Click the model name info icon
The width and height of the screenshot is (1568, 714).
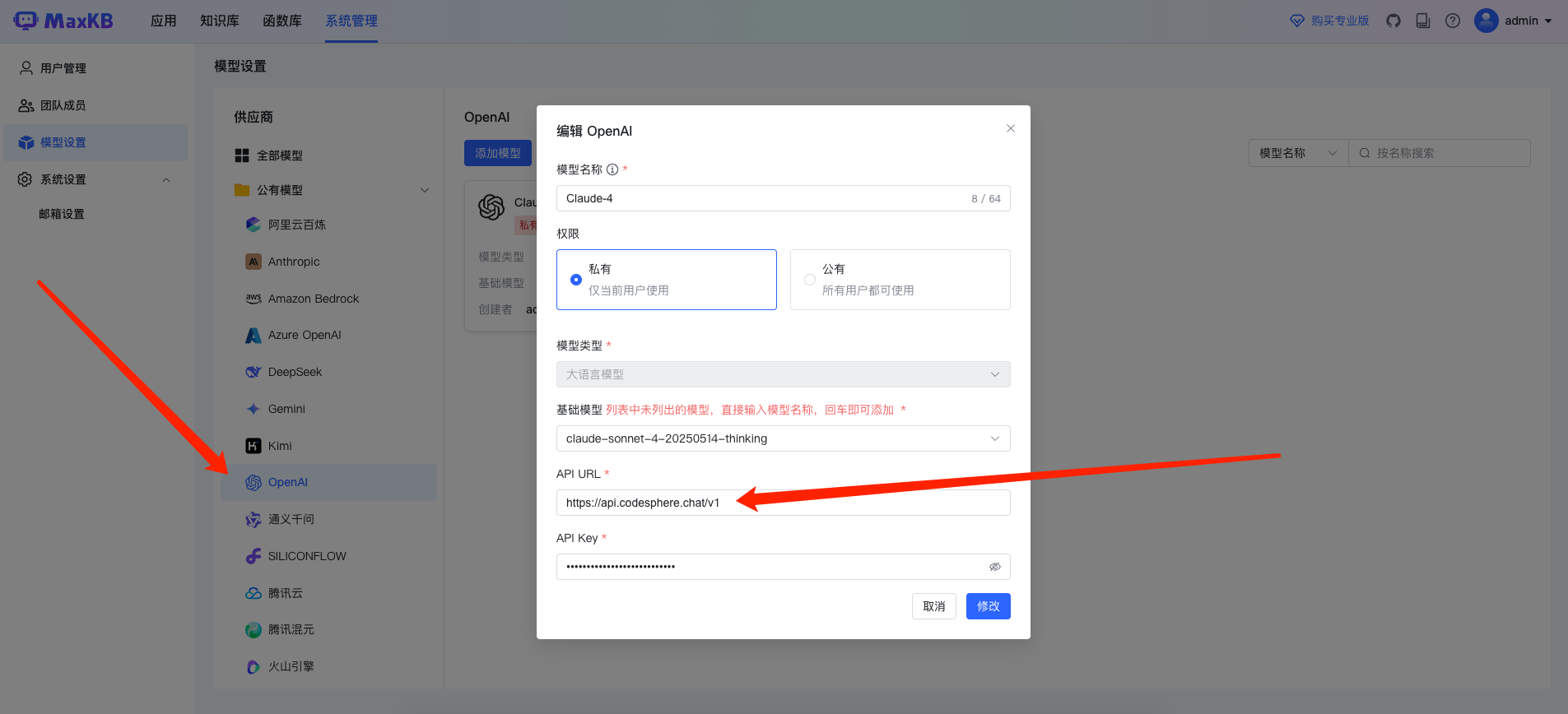[612, 169]
